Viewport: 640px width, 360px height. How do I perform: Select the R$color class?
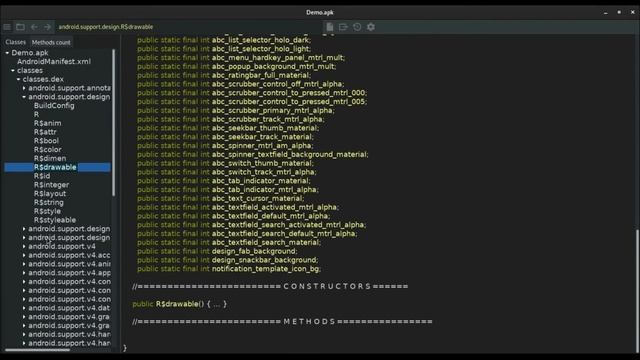coord(48,149)
